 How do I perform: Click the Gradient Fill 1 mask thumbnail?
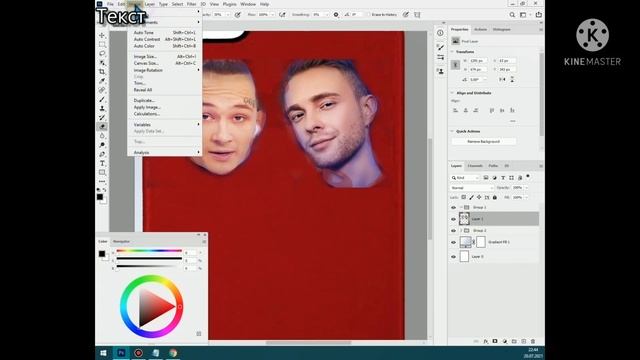click(x=481, y=242)
